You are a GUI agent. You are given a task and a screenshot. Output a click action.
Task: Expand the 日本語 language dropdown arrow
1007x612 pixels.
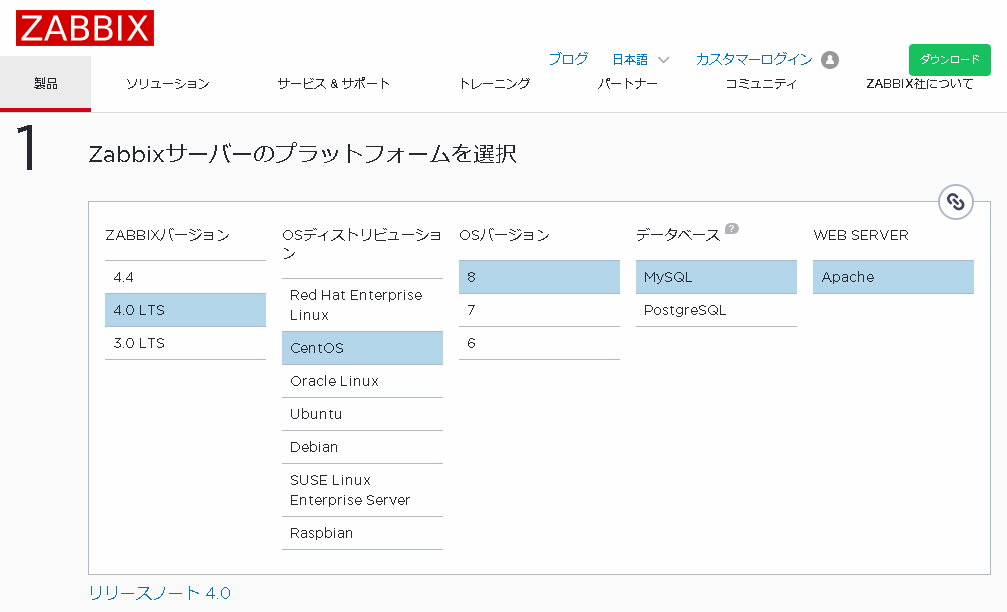tap(663, 60)
